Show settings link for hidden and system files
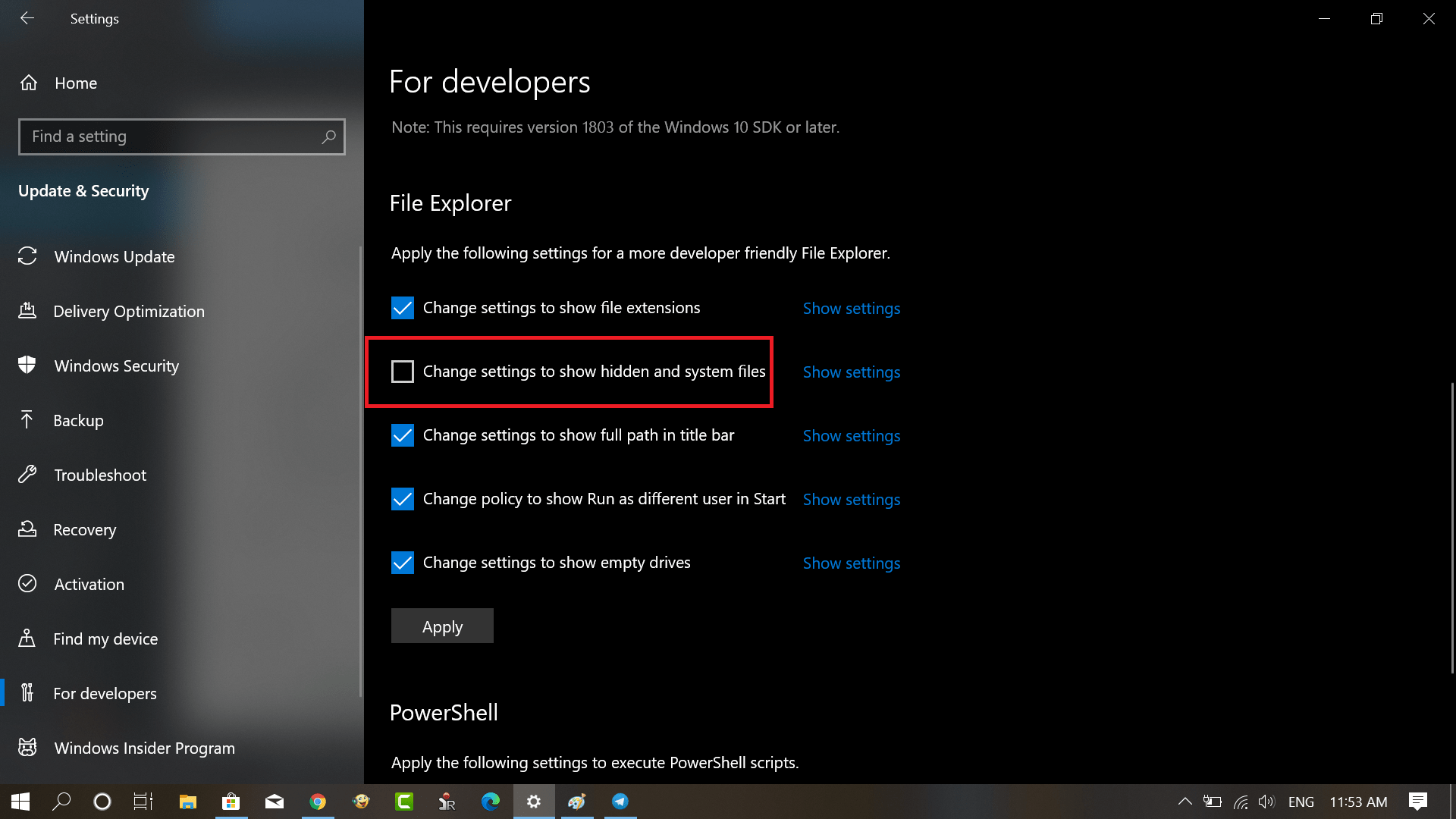The height and width of the screenshot is (819, 1456). pyautogui.click(x=852, y=372)
